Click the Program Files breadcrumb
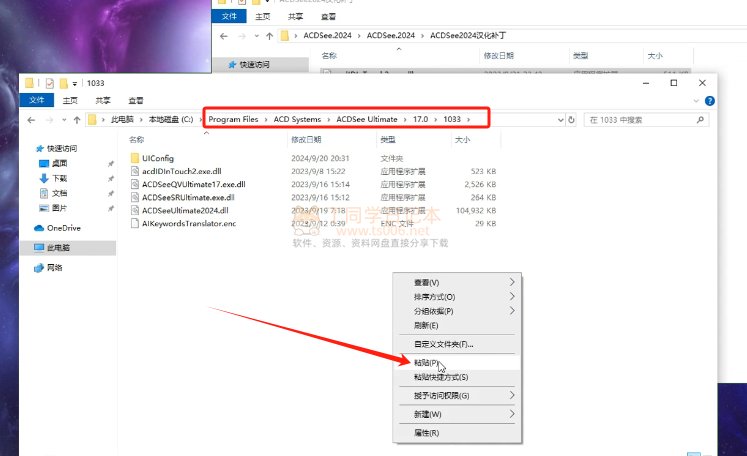Image resolution: width=747 pixels, height=456 pixels. coord(233,119)
